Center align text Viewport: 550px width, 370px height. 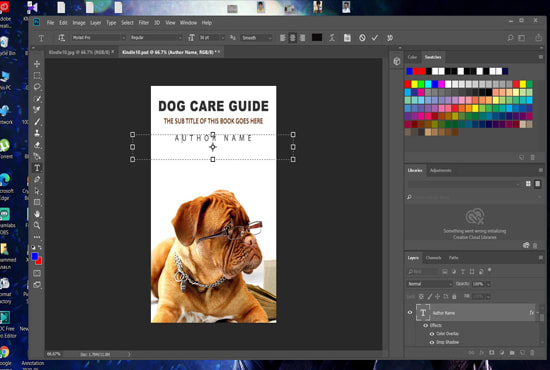[293, 38]
